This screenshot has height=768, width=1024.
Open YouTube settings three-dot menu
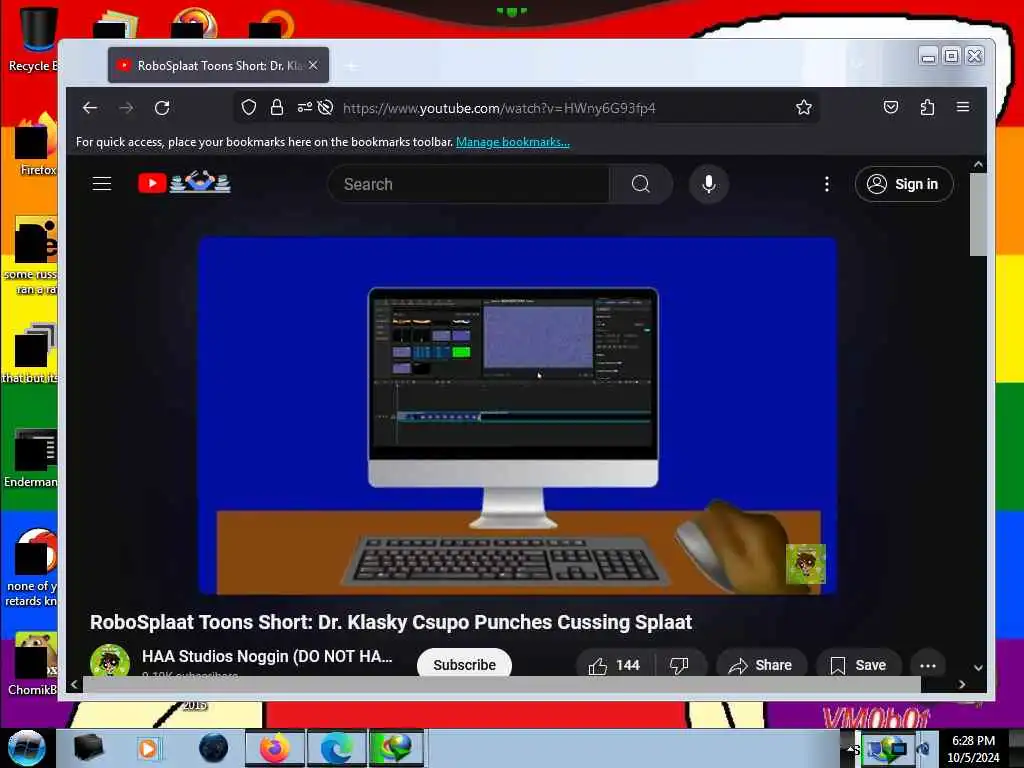point(827,184)
